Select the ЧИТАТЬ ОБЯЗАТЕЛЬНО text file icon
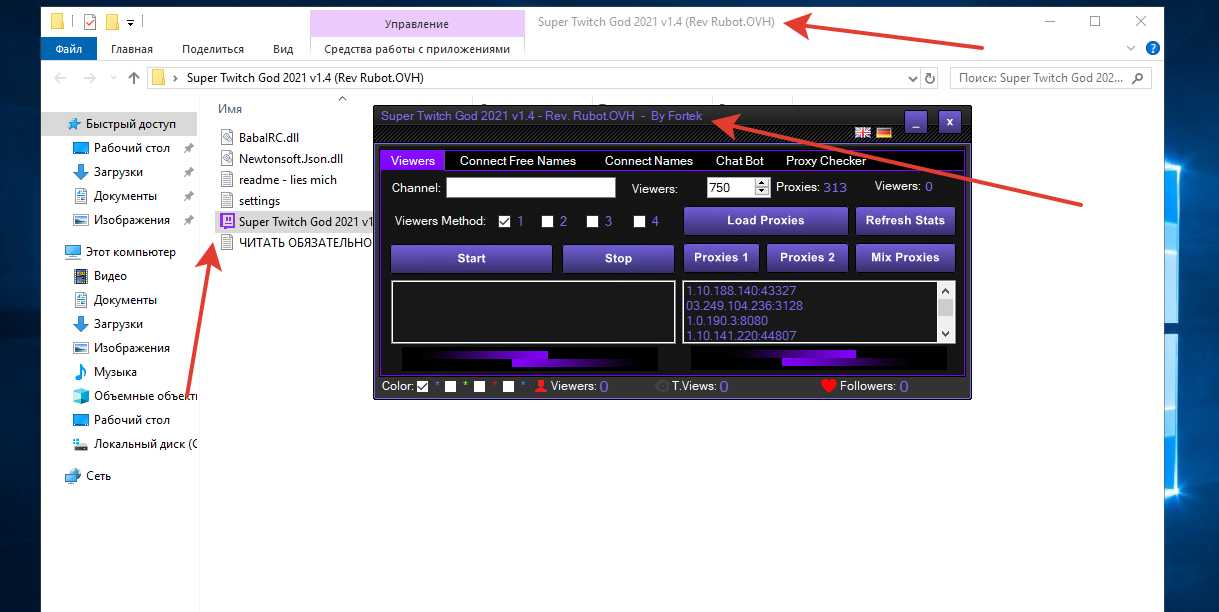The height and width of the screenshot is (612, 1219). tap(227, 242)
